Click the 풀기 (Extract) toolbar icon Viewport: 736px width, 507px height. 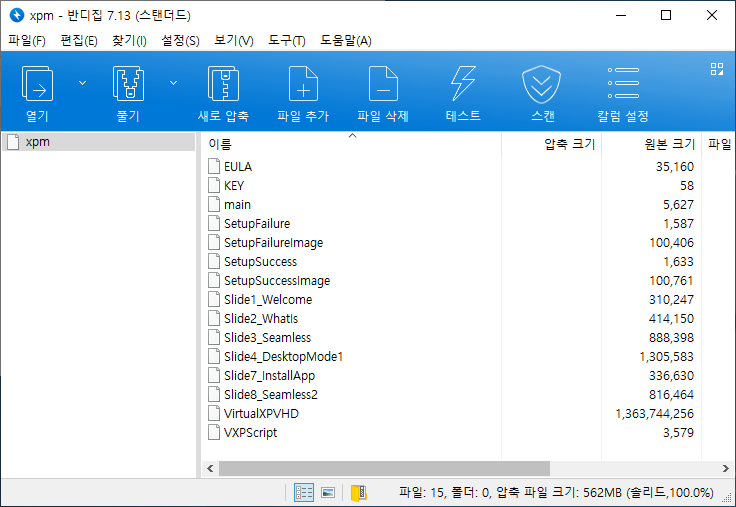(128, 84)
